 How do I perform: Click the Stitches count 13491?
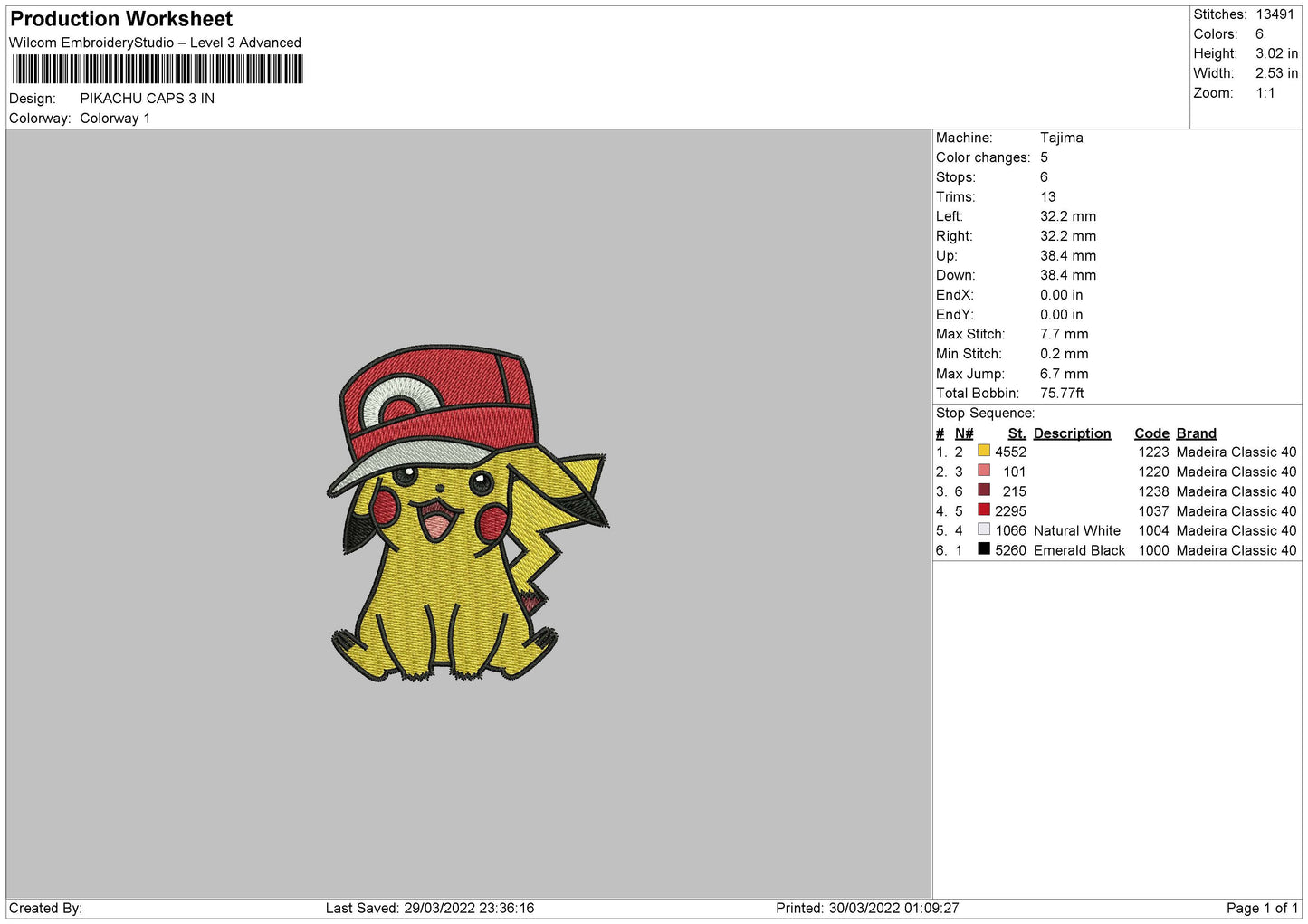click(1275, 14)
